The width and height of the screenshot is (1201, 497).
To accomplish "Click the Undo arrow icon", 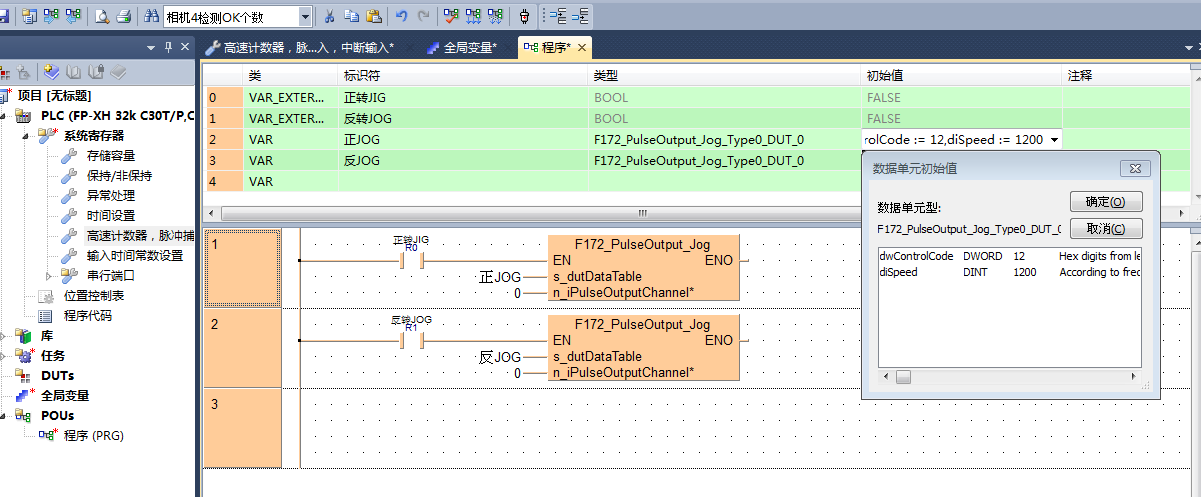I will (x=401, y=16).
